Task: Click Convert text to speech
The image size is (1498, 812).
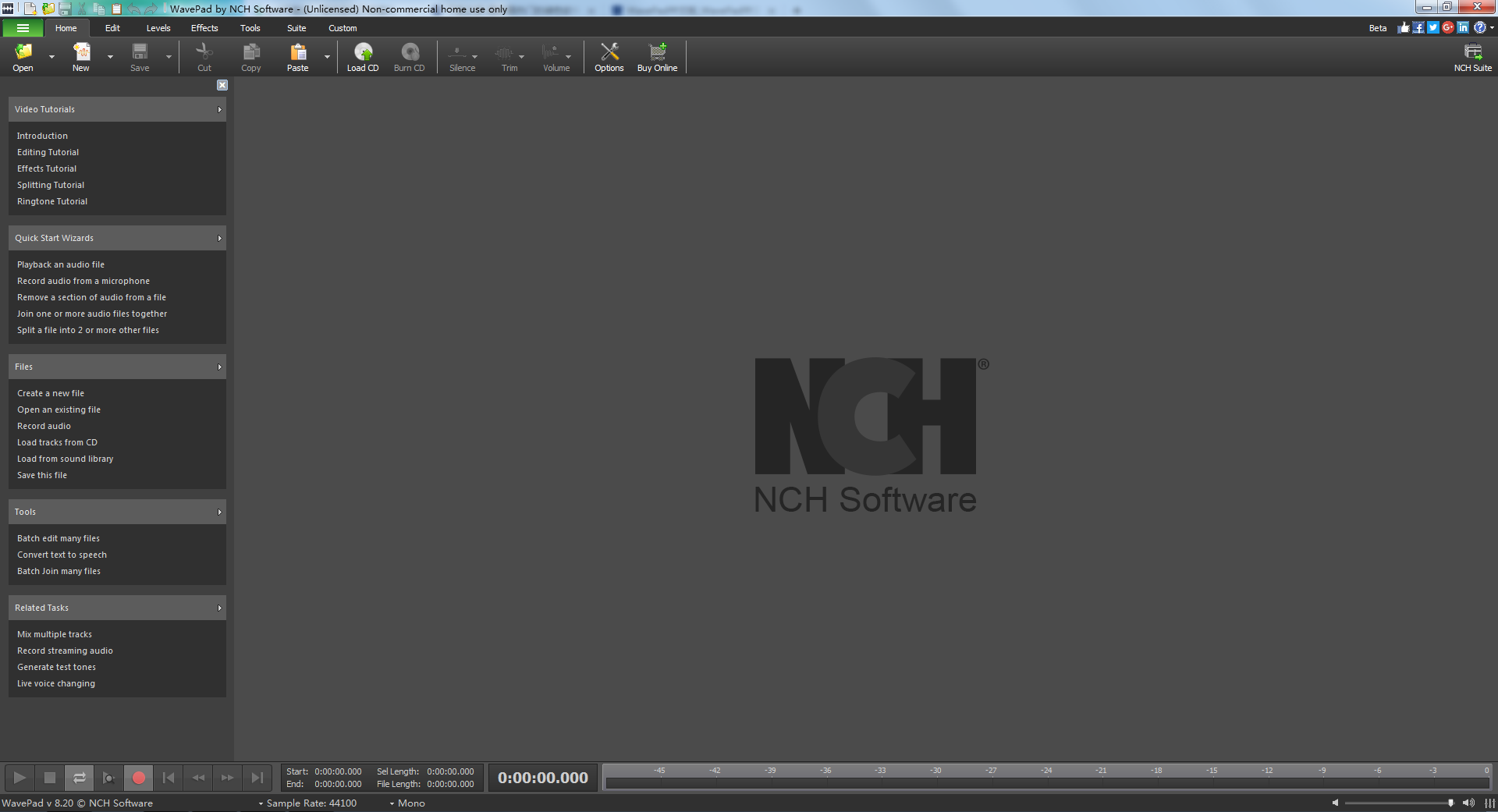Action: 62,555
